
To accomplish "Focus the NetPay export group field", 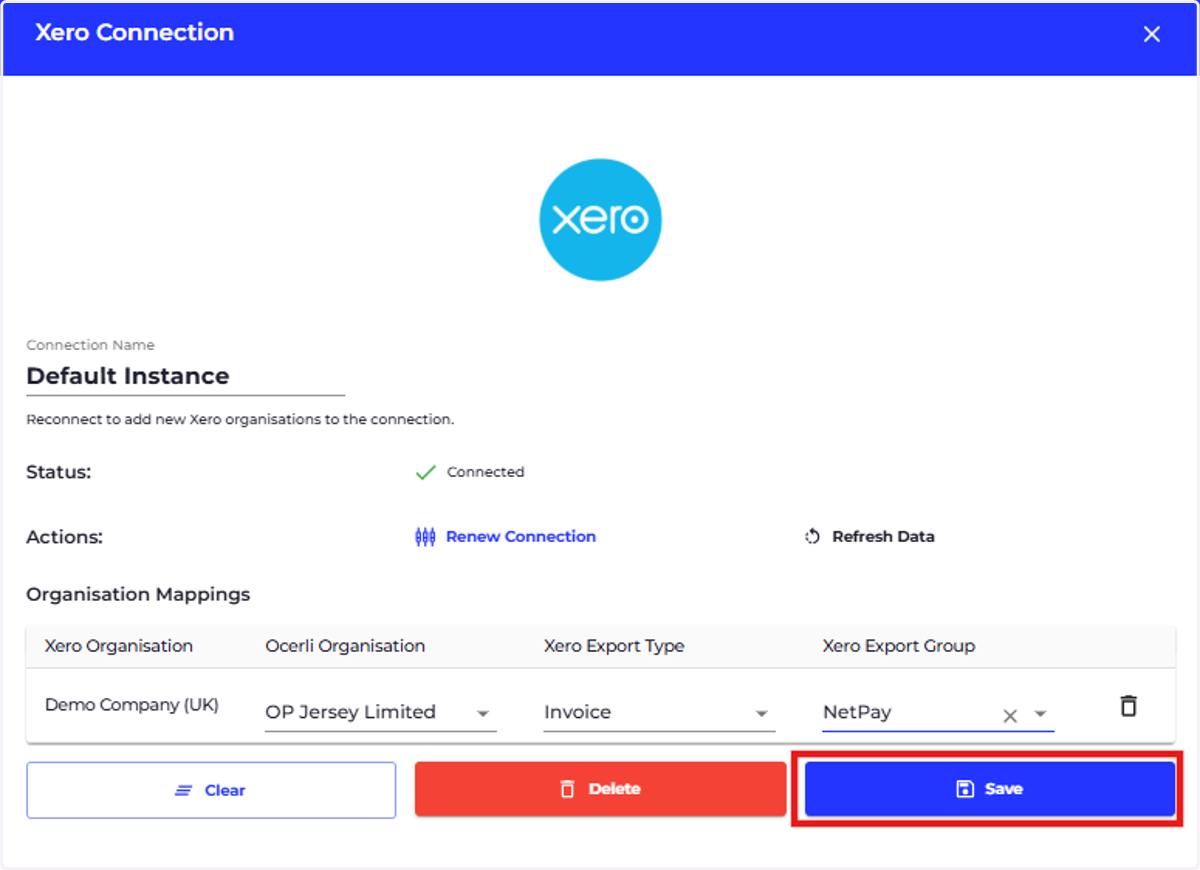I will pyautogui.click(x=910, y=713).
